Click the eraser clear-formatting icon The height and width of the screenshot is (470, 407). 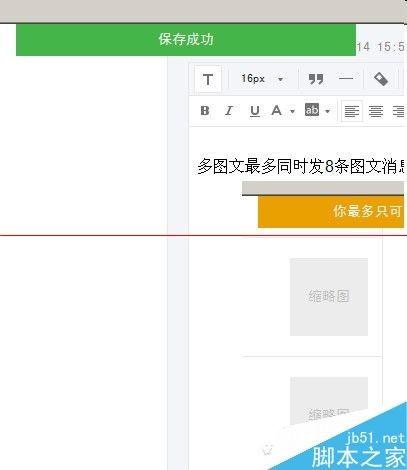381,79
